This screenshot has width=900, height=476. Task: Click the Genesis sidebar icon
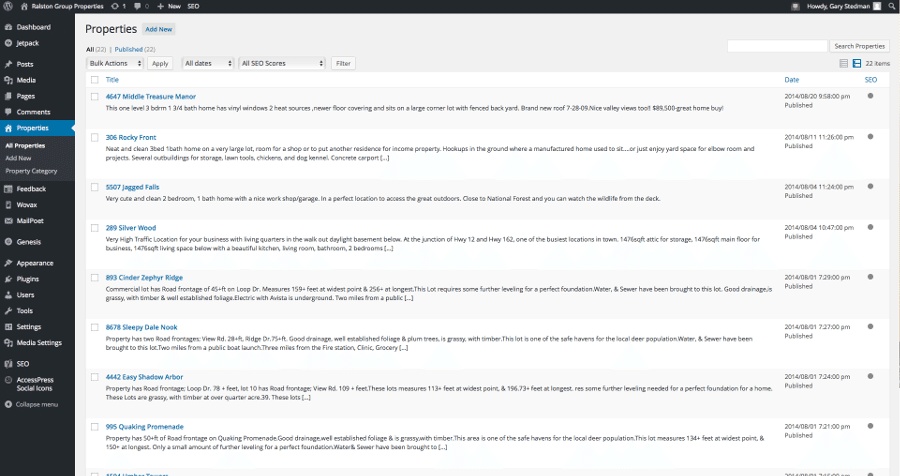tap(8, 242)
